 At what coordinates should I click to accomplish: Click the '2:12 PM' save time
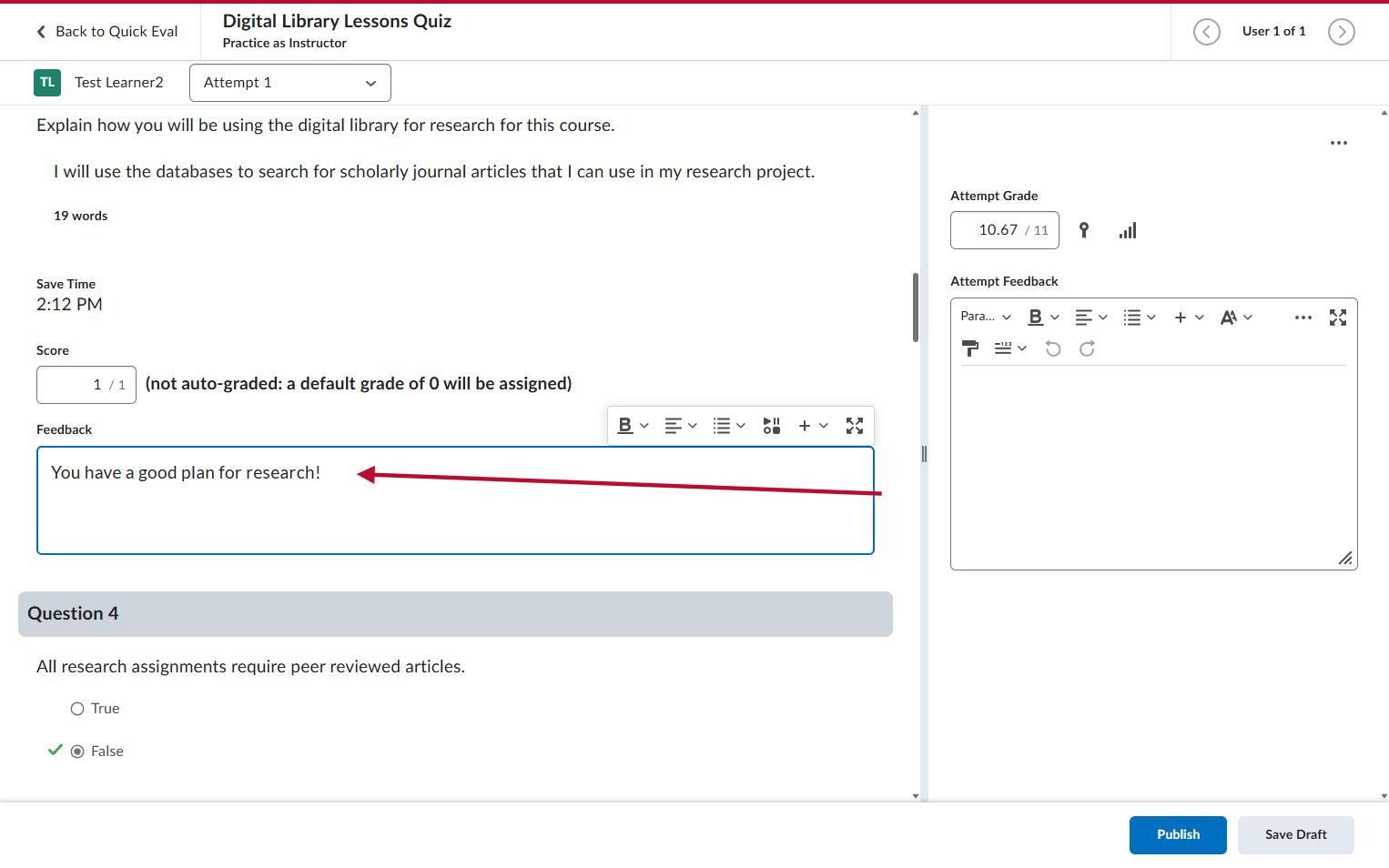(x=69, y=305)
